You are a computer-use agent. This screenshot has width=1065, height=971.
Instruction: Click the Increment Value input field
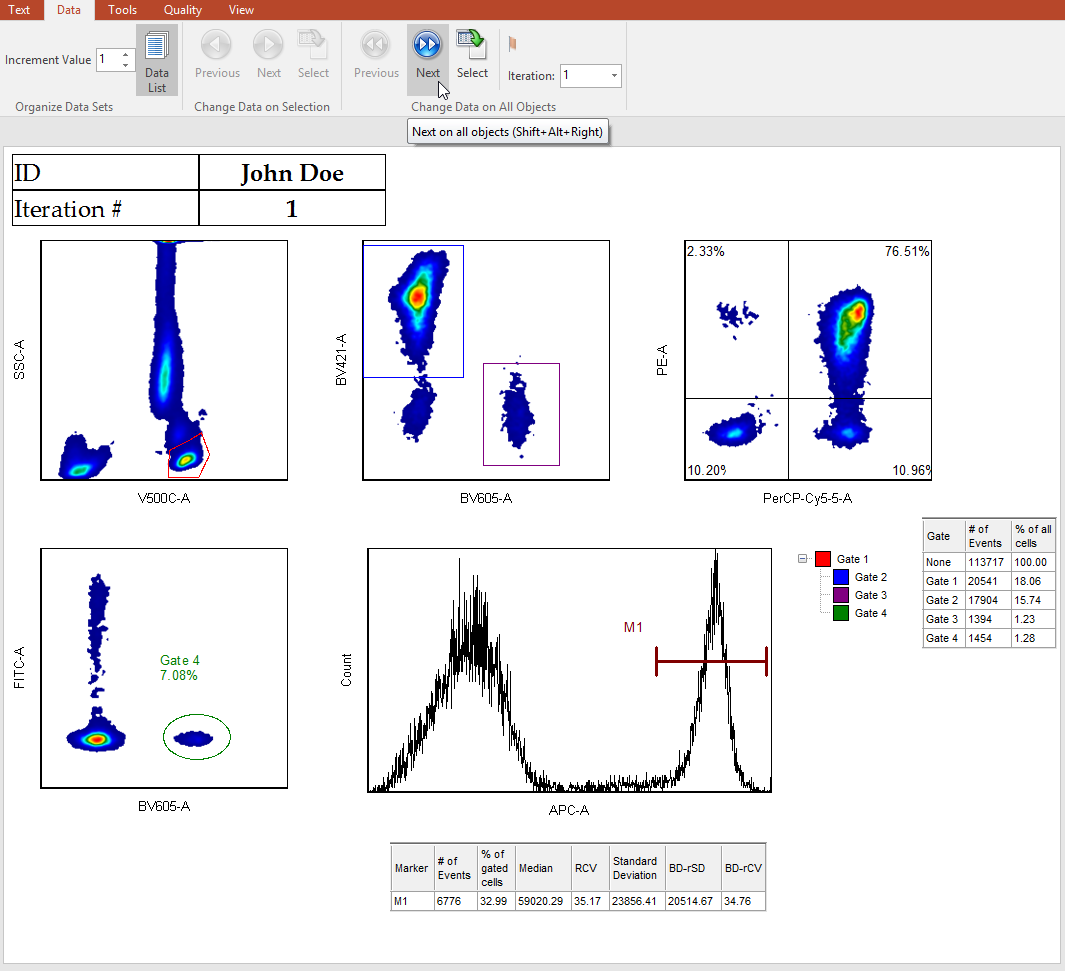108,60
